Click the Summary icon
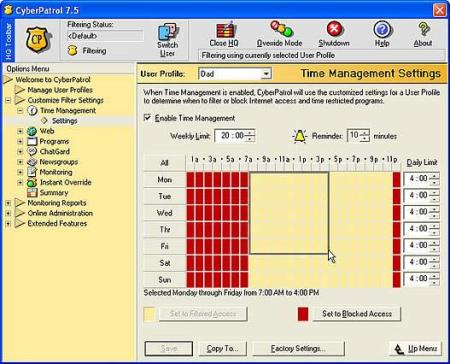Image resolution: width=450 pixels, height=364 pixels. pyautogui.click(x=32, y=193)
